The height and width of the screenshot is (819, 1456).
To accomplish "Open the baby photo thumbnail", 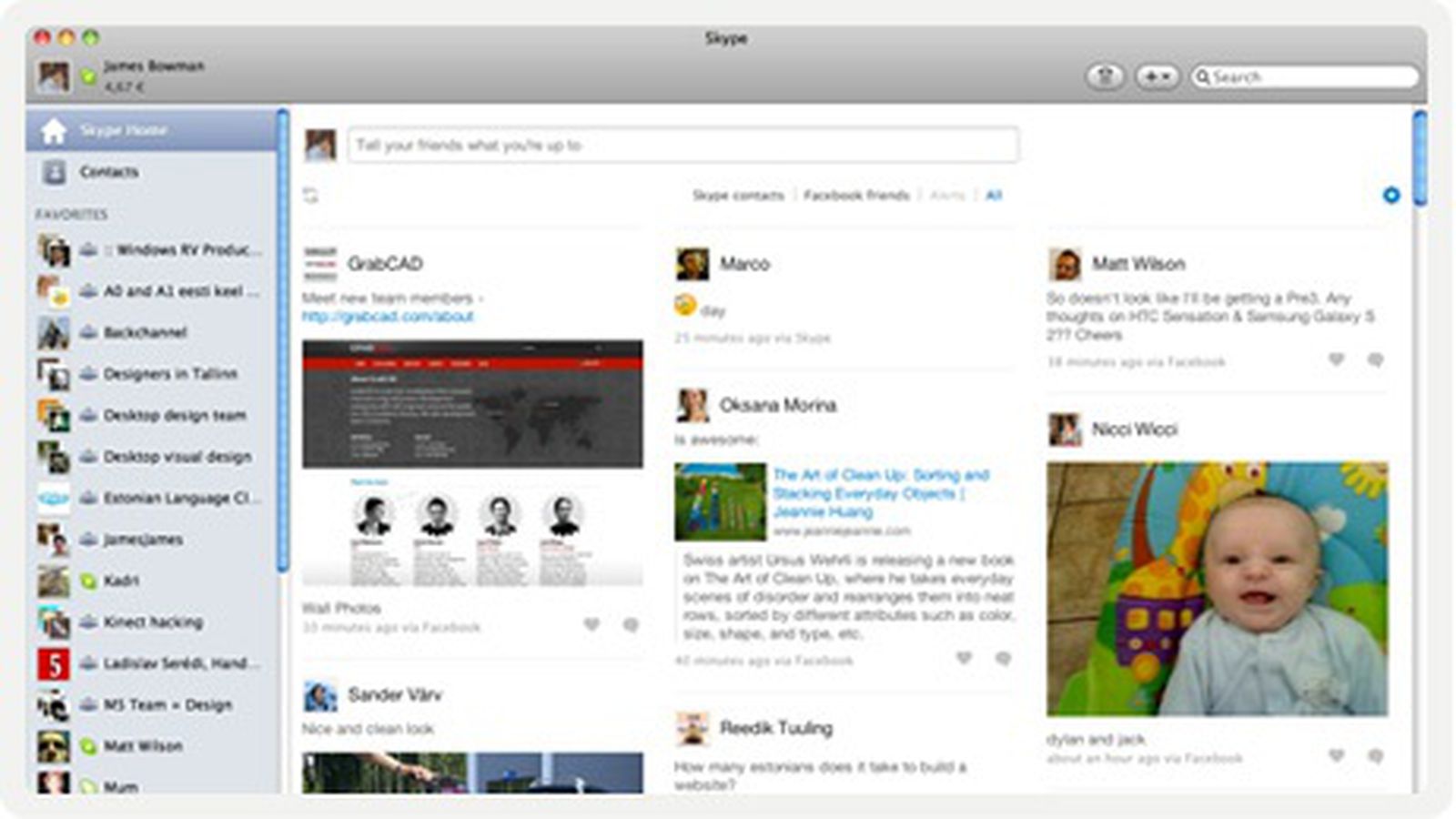I will pos(1217,589).
